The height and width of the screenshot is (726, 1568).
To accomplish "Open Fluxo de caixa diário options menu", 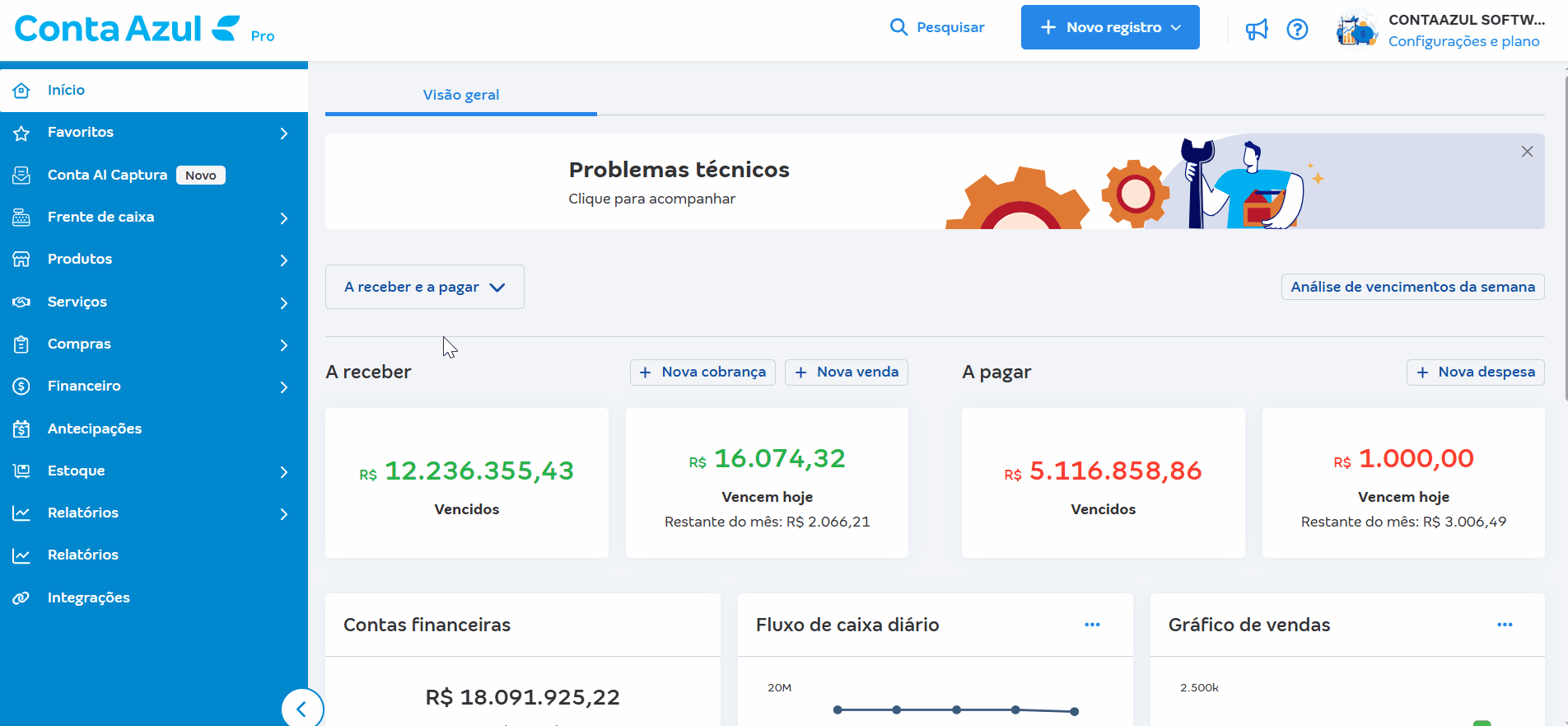I will (x=1092, y=625).
